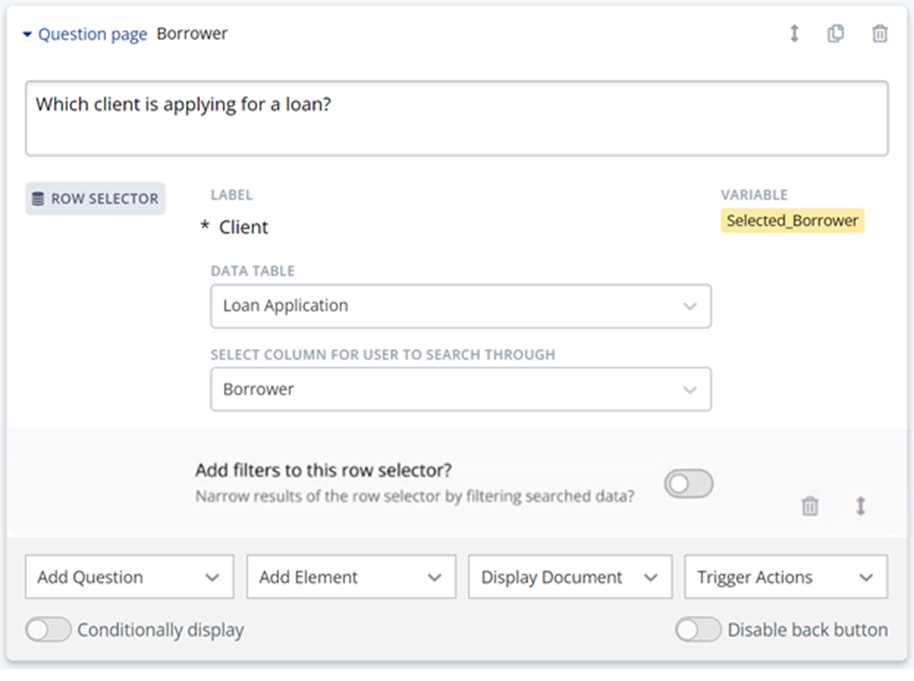Open the Trigger Actions dropdown
914x681 pixels.
(x=786, y=577)
